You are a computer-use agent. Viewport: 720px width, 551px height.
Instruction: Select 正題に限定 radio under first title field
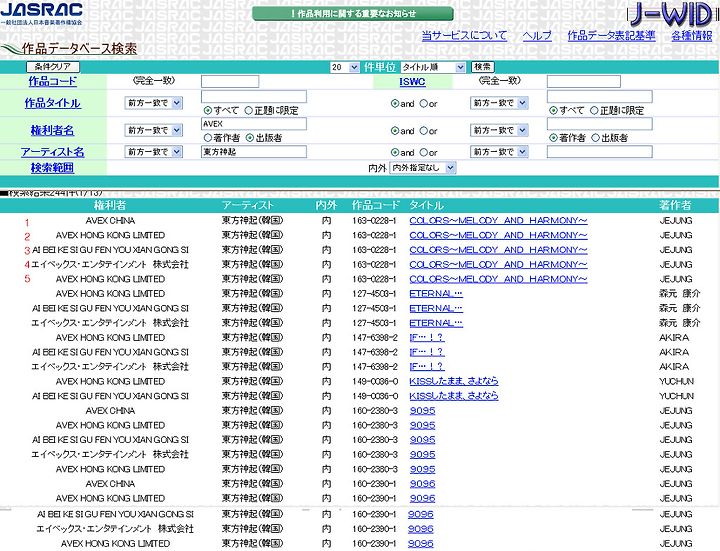(x=248, y=110)
